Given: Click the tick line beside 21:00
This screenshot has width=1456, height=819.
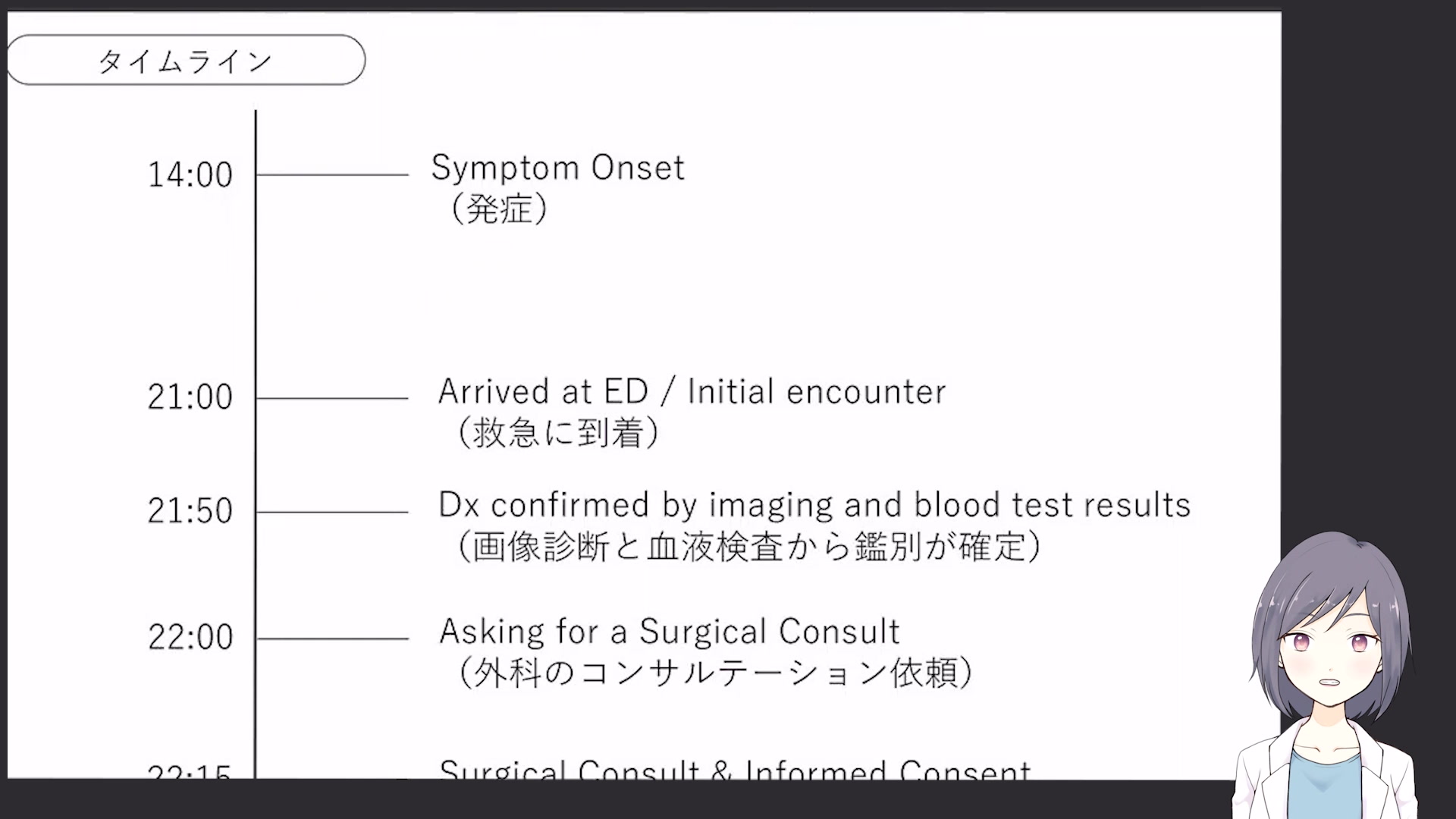Looking at the screenshot, I should 332,398.
